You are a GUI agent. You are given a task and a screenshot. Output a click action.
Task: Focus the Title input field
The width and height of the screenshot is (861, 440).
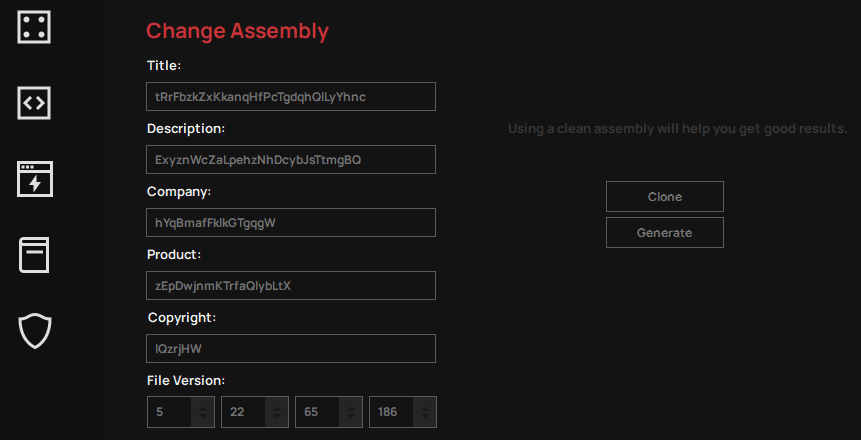pyautogui.click(x=290, y=97)
